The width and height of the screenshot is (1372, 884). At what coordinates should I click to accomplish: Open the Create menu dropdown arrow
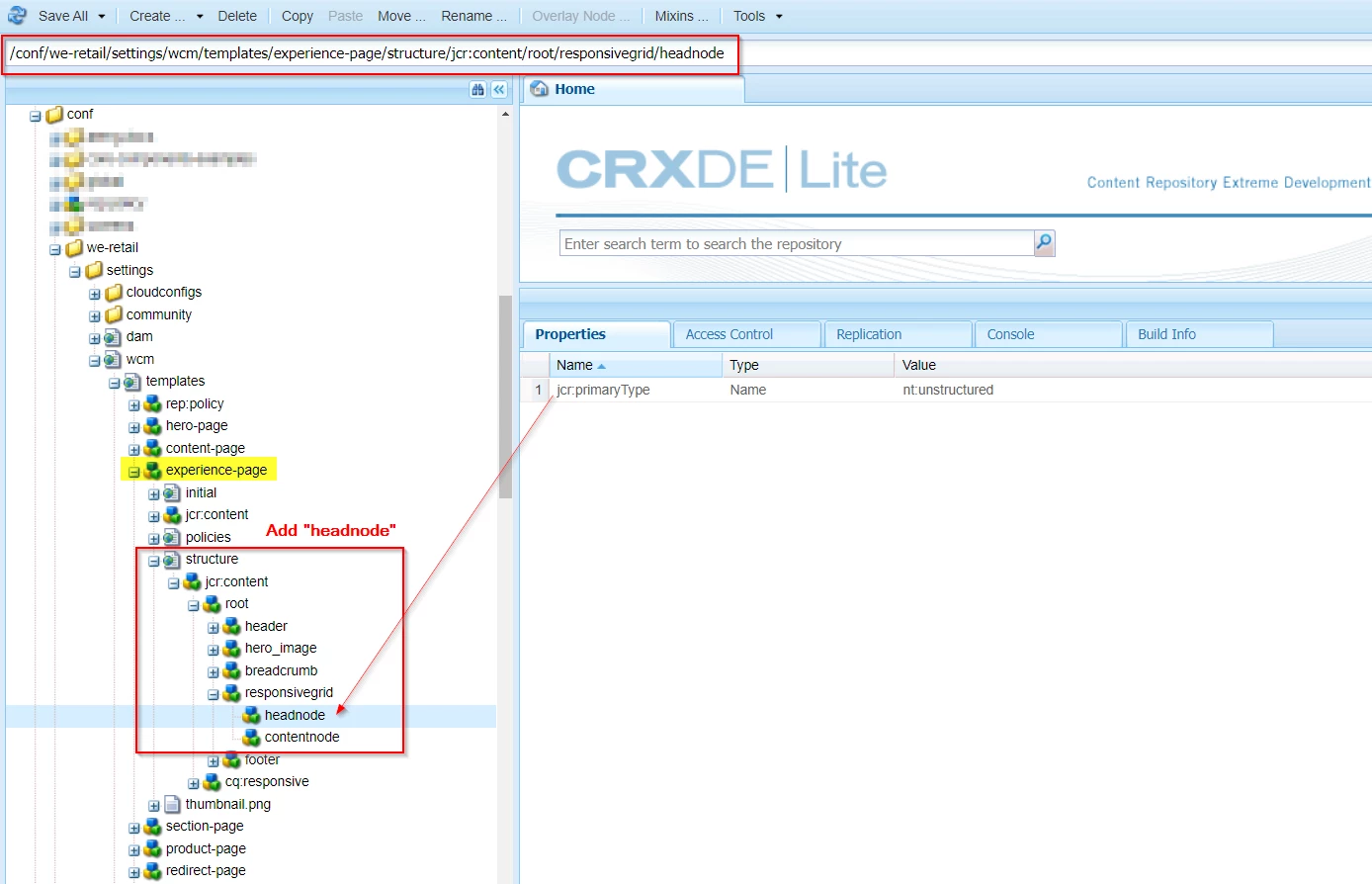coord(200,17)
